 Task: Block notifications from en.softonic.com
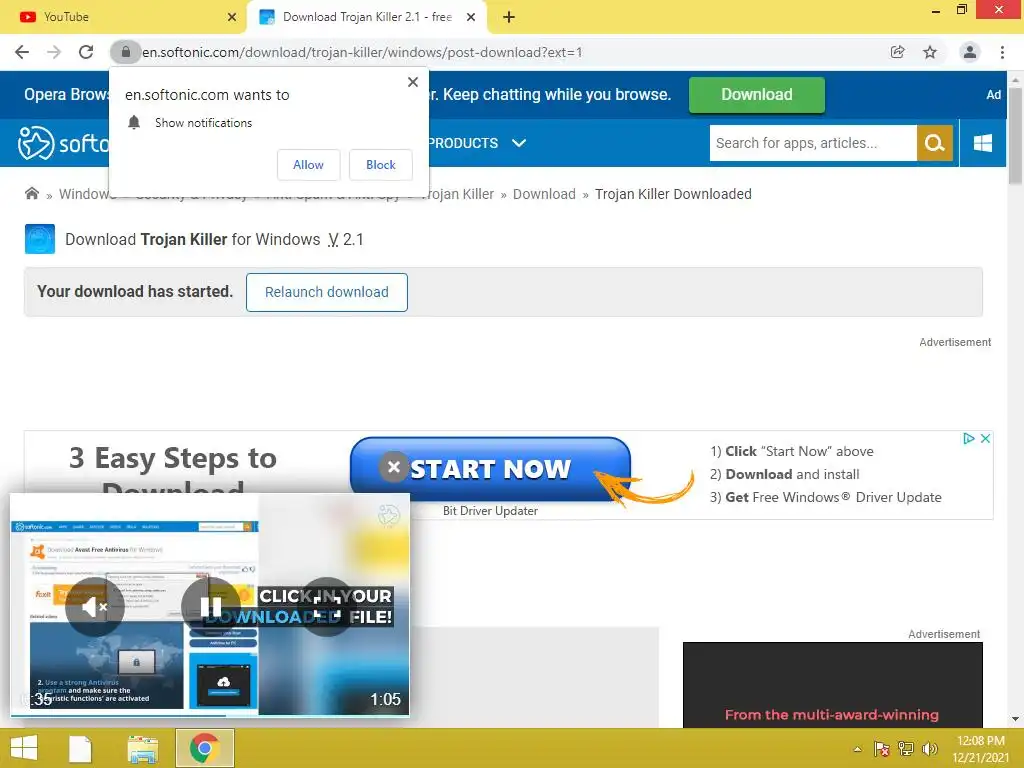381,165
